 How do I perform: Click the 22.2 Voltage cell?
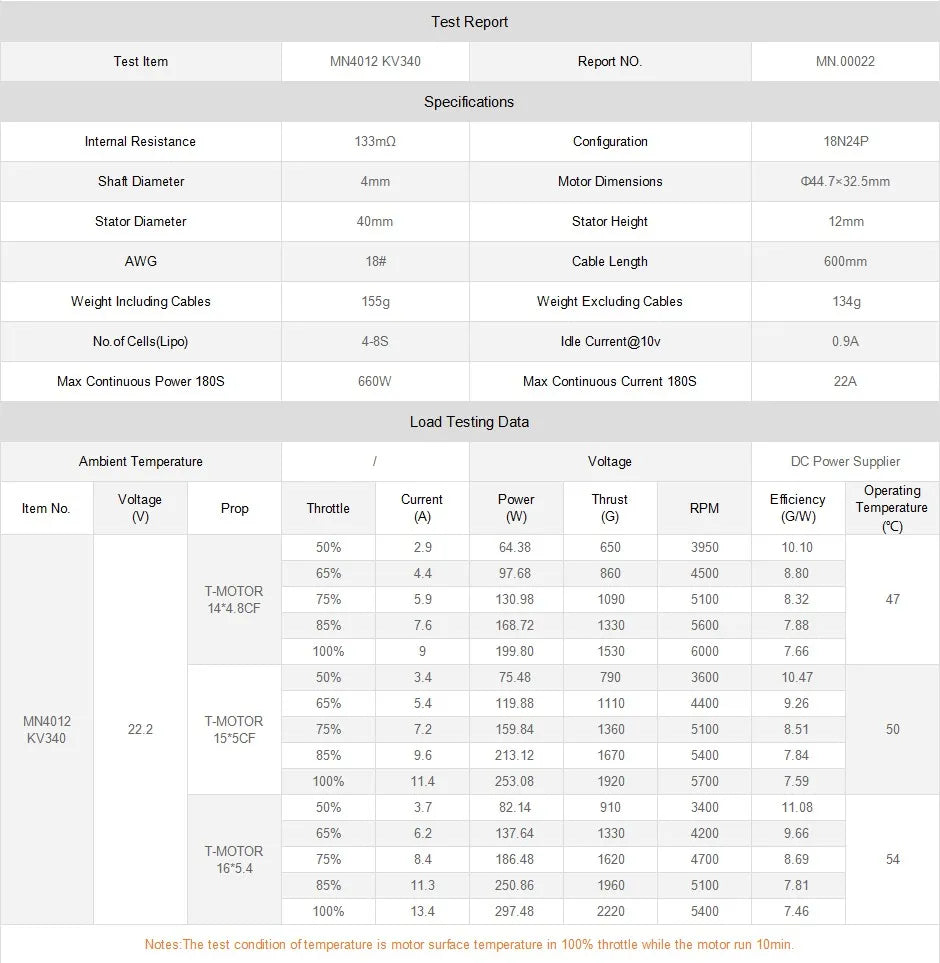pos(139,729)
